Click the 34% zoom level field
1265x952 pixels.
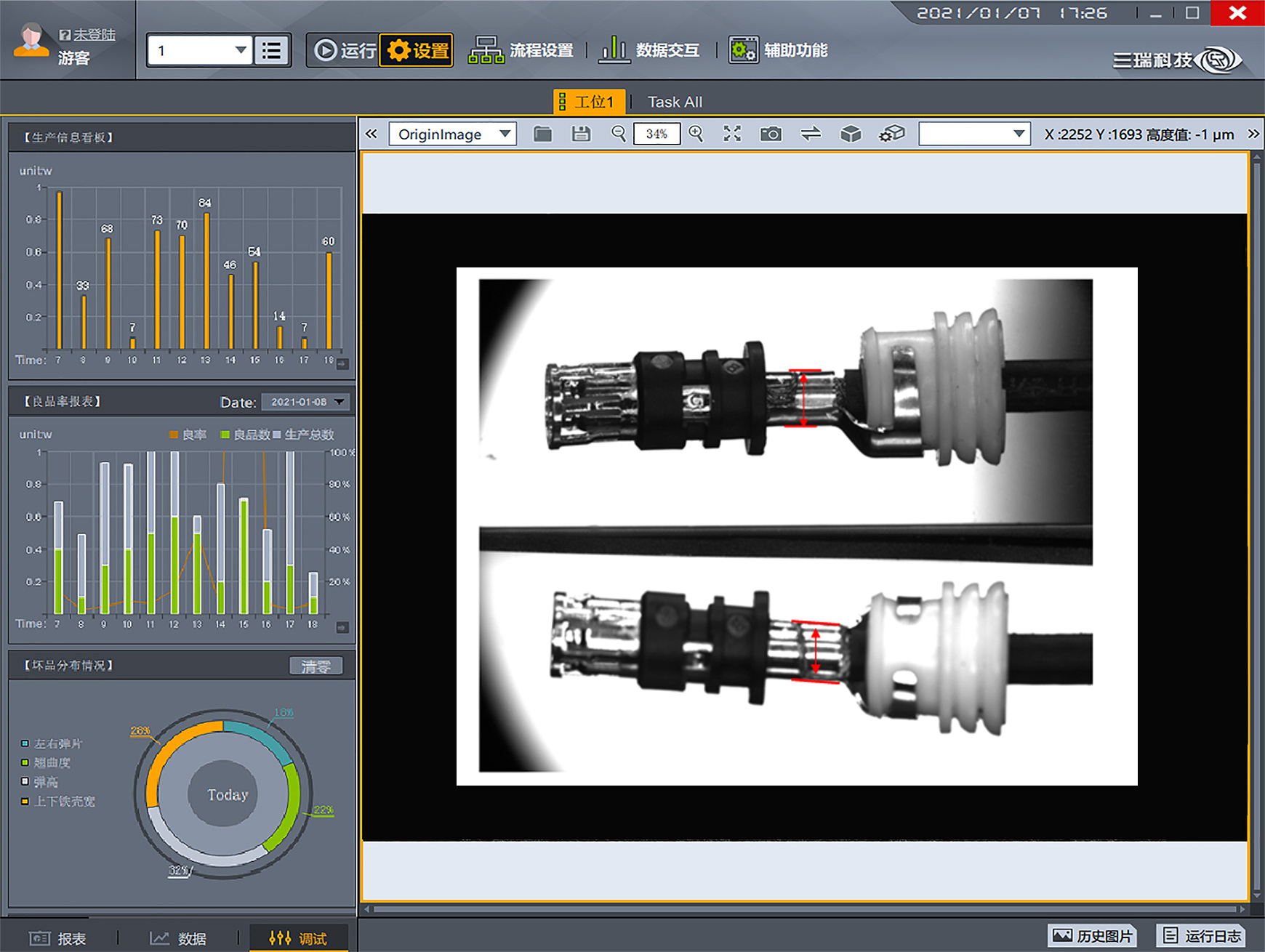[x=656, y=134]
